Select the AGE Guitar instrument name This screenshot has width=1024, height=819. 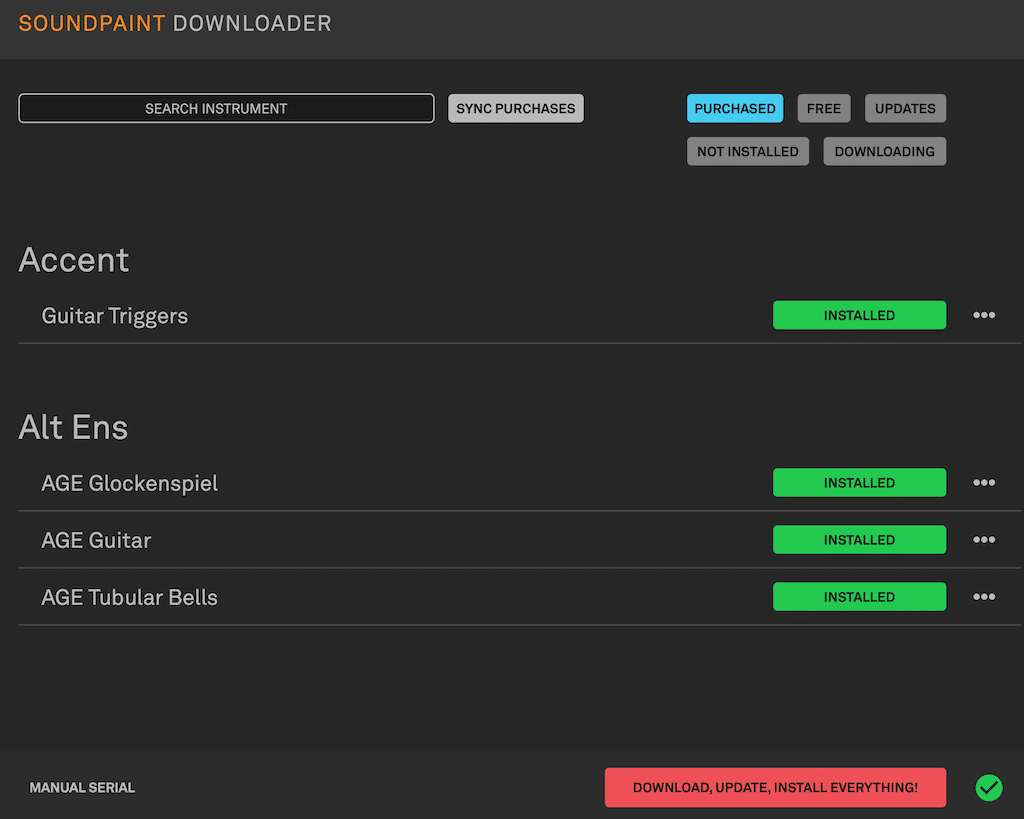coord(96,540)
